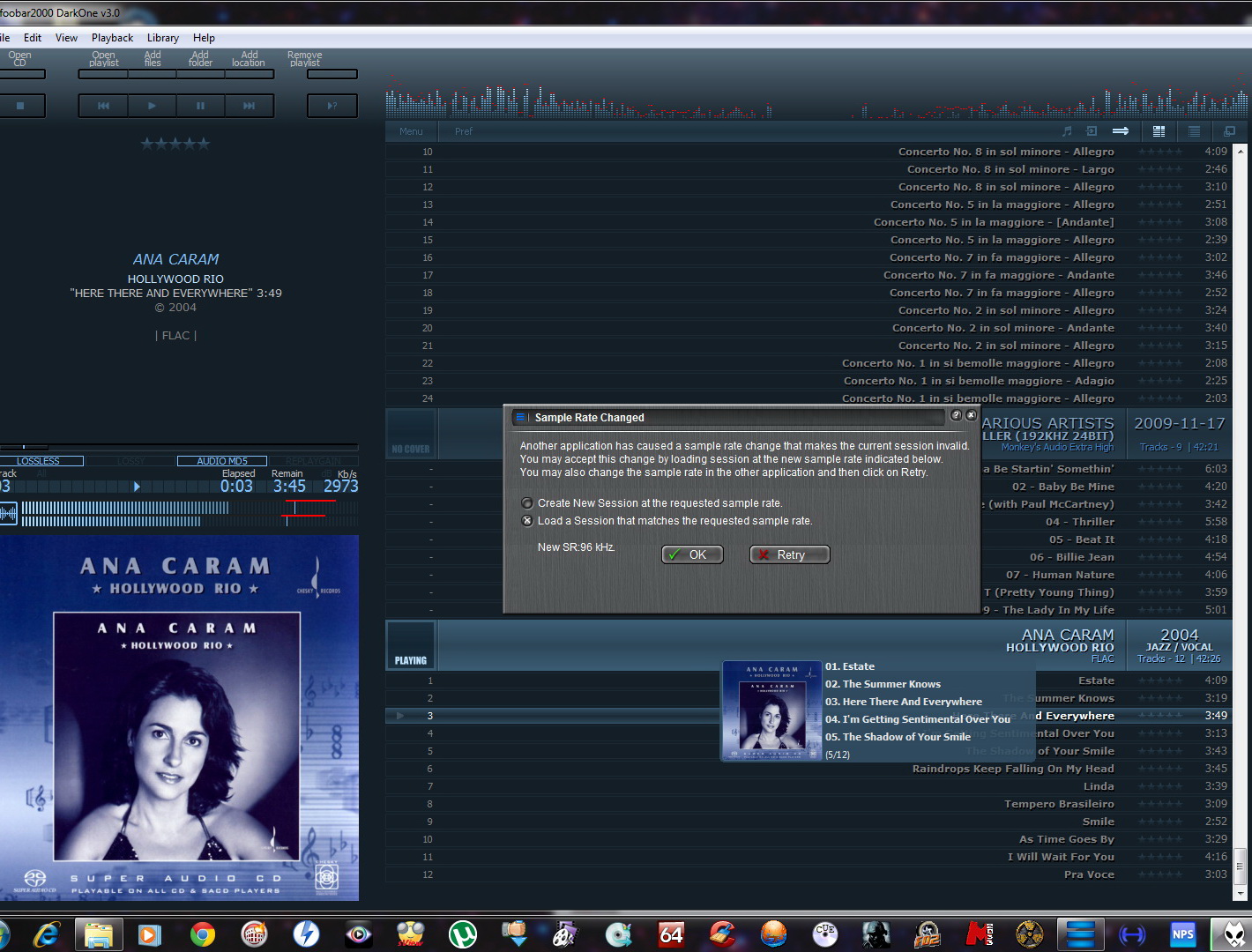Select track 'Raindrops Keep Falling On My Head'
The width and height of the screenshot is (1252, 952).
tap(809, 769)
